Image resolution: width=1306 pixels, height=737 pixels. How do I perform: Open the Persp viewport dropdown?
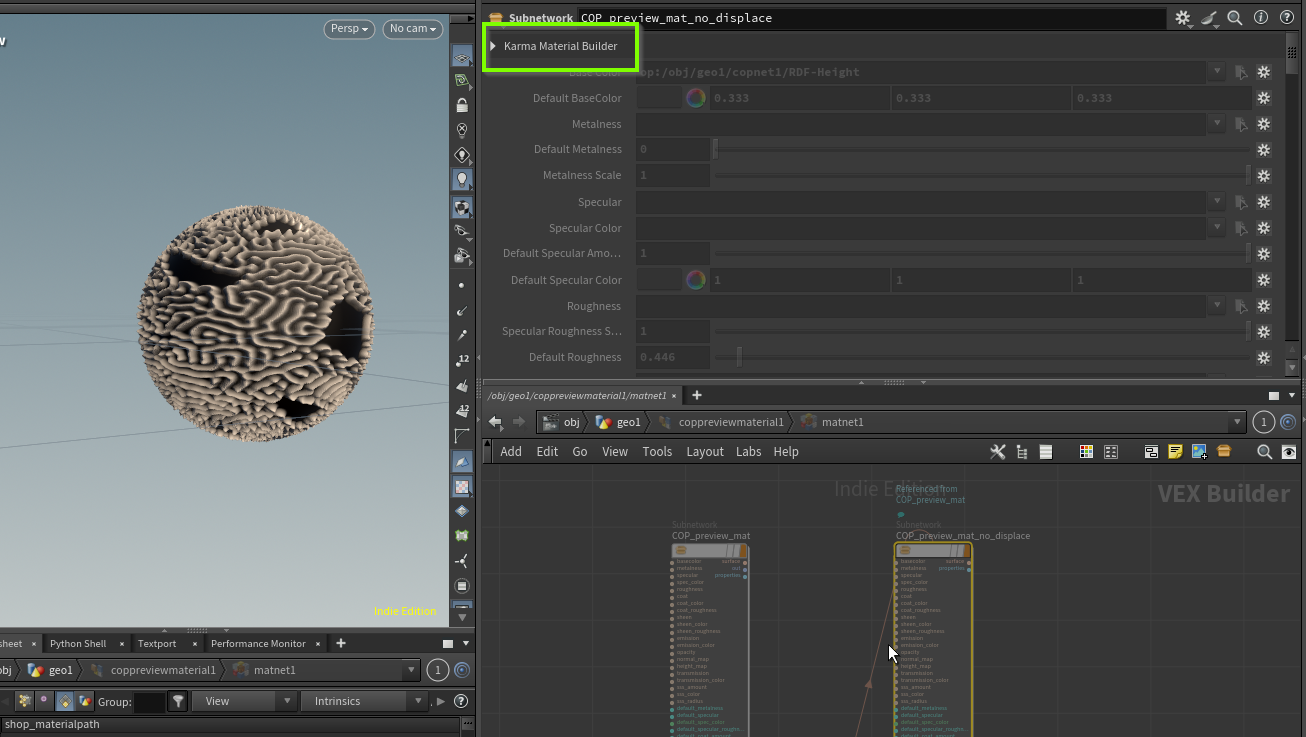(349, 29)
